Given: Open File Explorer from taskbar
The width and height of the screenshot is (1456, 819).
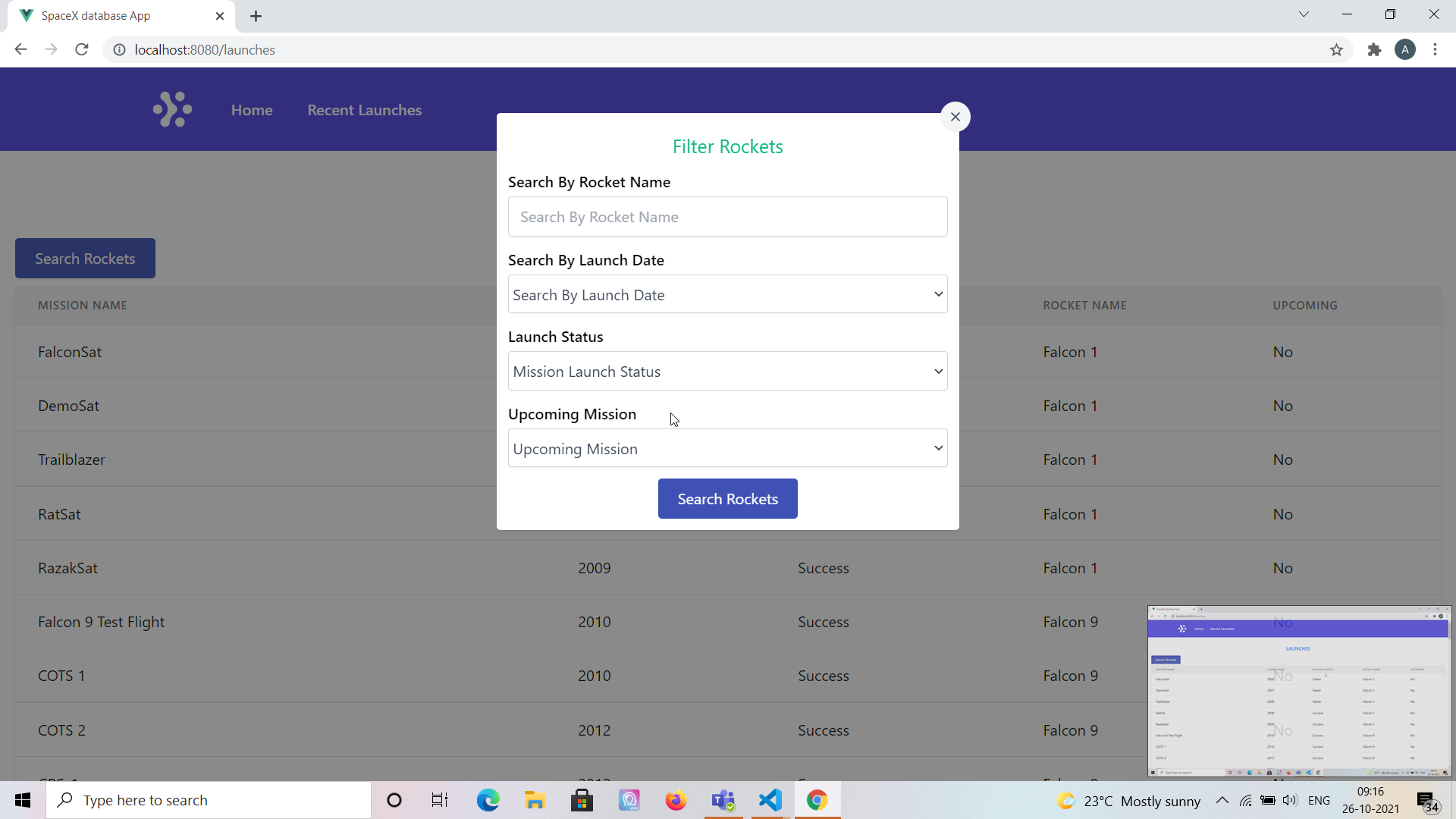Looking at the screenshot, I should (535, 800).
